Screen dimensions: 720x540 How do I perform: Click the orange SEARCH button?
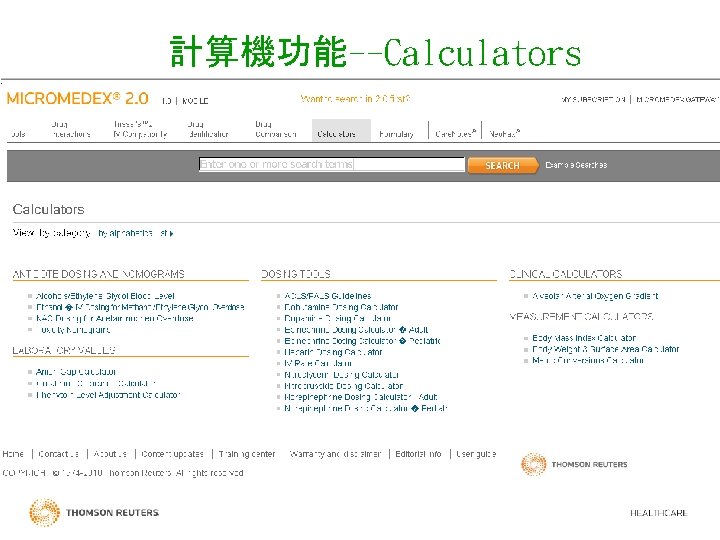[502, 165]
